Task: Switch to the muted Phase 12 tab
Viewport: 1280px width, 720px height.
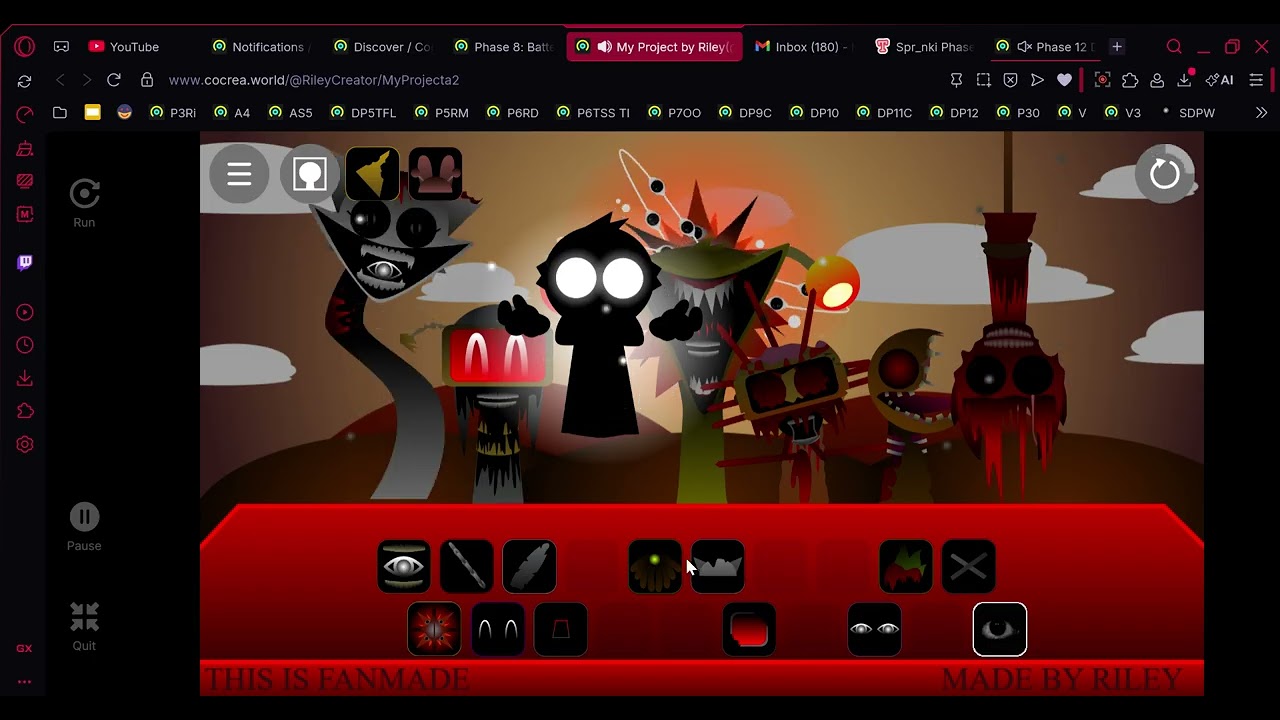Action: point(1045,47)
